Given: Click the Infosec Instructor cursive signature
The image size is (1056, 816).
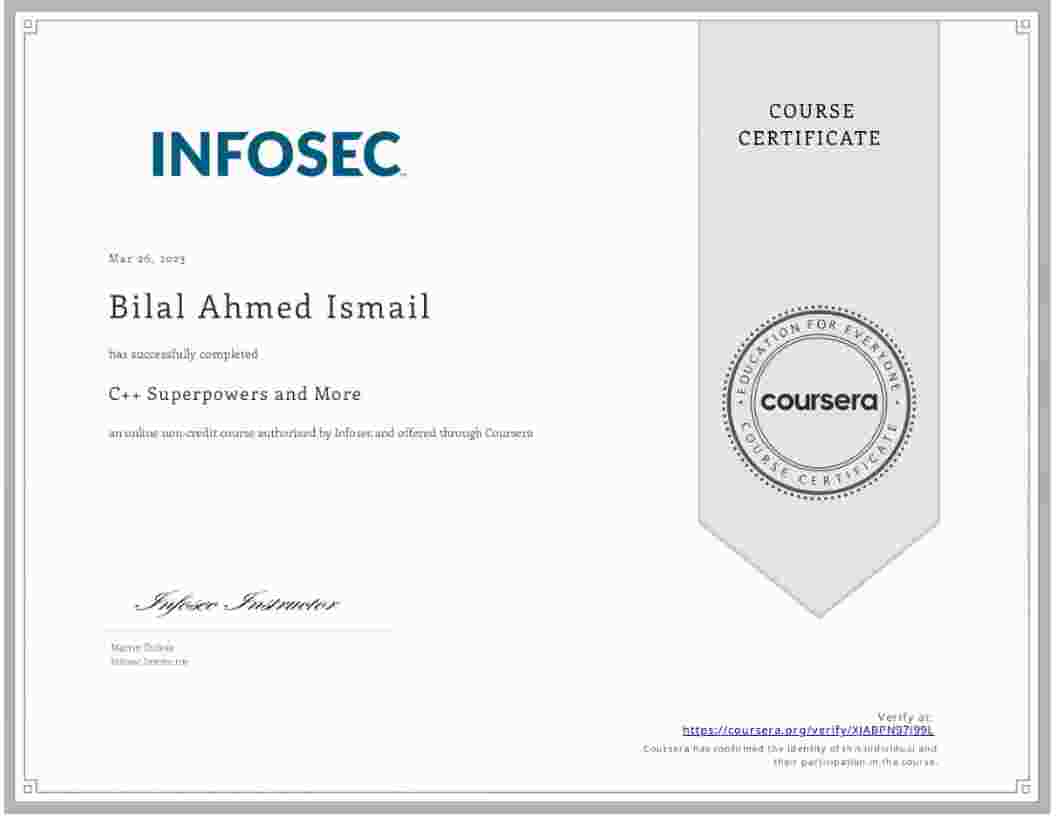Looking at the screenshot, I should click(x=237, y=603).
